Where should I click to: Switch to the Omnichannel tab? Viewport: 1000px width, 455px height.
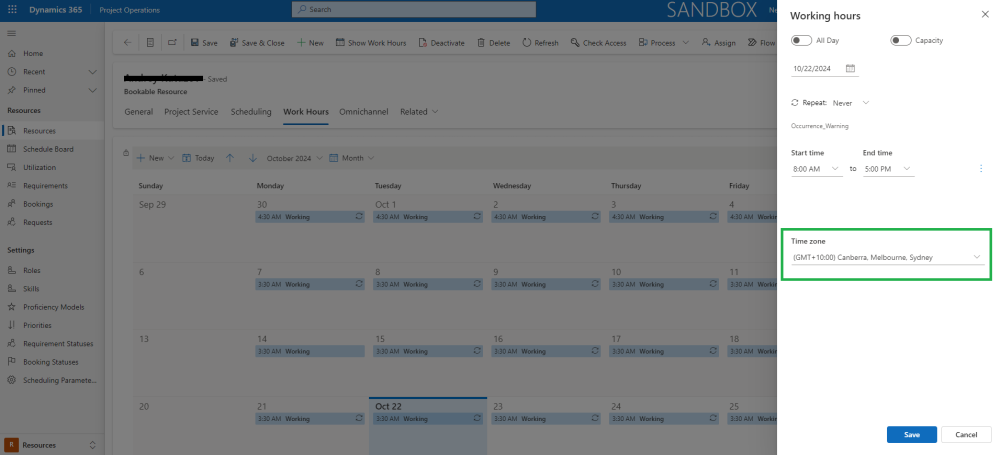[x=364, y=112]
